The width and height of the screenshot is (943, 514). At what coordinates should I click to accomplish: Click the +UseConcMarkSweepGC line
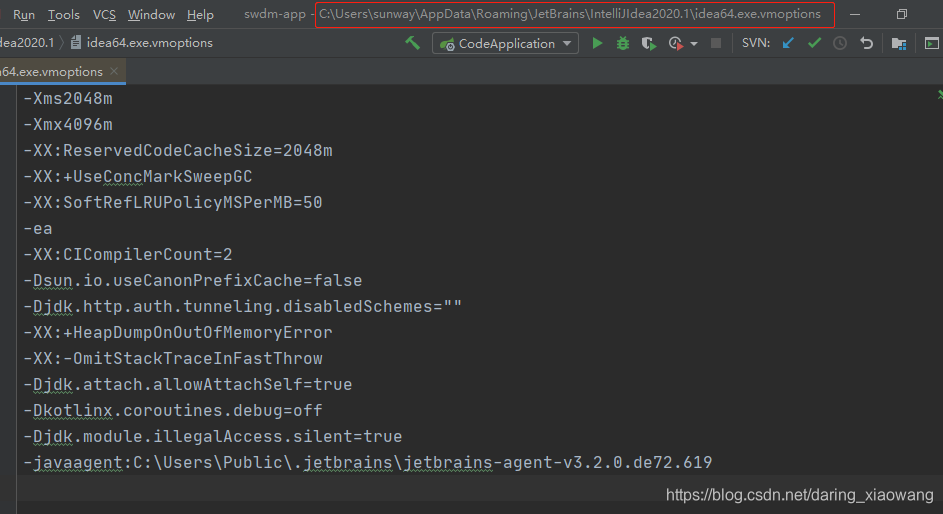[x=138, y=176]
